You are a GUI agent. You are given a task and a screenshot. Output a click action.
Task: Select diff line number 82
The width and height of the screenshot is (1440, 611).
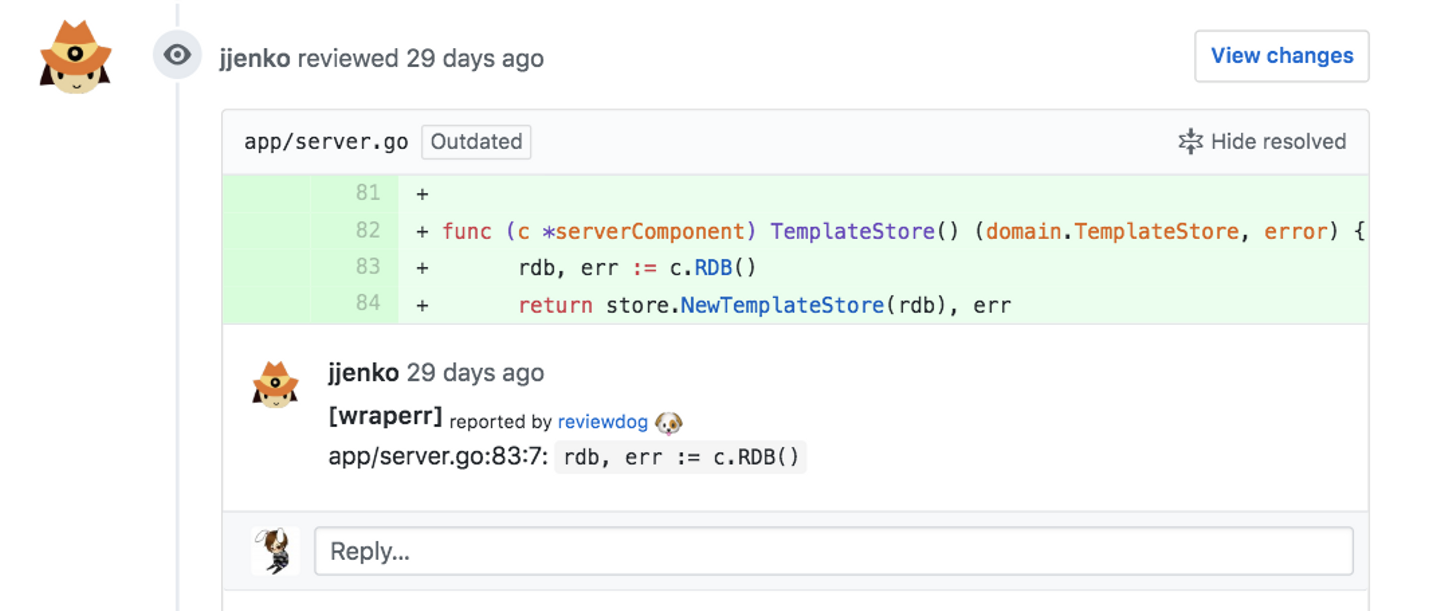[x=368, y=230]
